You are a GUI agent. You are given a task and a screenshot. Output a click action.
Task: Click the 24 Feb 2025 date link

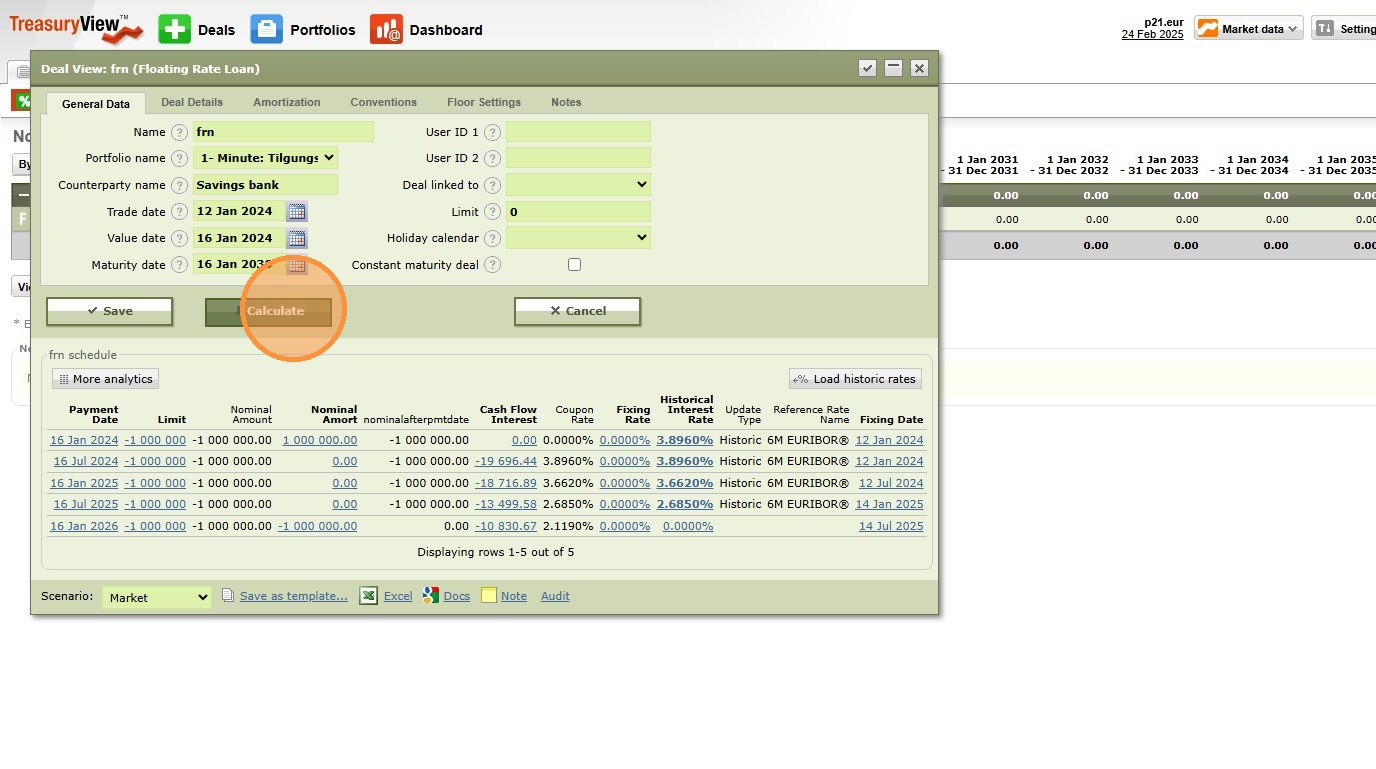(x=1152, y=34)
